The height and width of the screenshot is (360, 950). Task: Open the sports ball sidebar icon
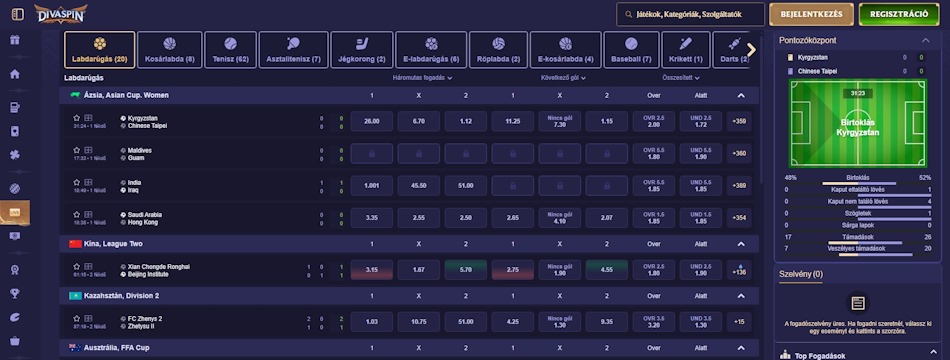click(15, 188)
